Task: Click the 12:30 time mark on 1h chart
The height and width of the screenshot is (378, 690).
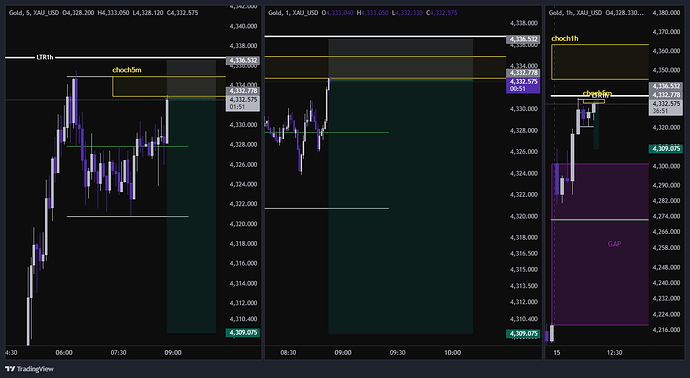Action: 614,352
